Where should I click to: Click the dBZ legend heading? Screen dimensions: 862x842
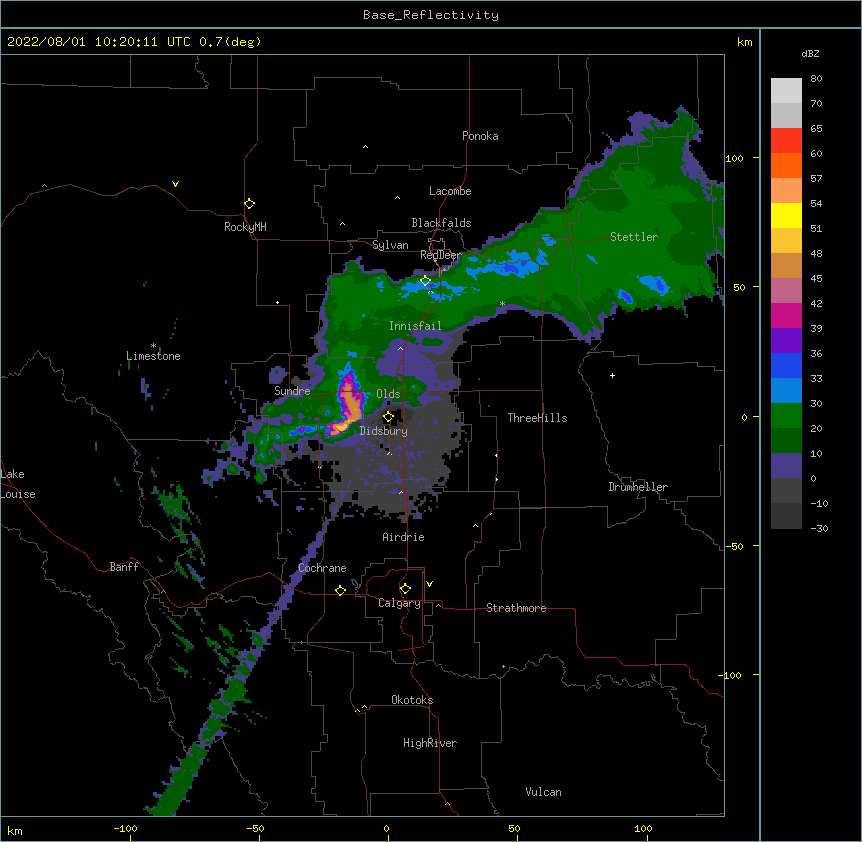[x=810, y=54]
